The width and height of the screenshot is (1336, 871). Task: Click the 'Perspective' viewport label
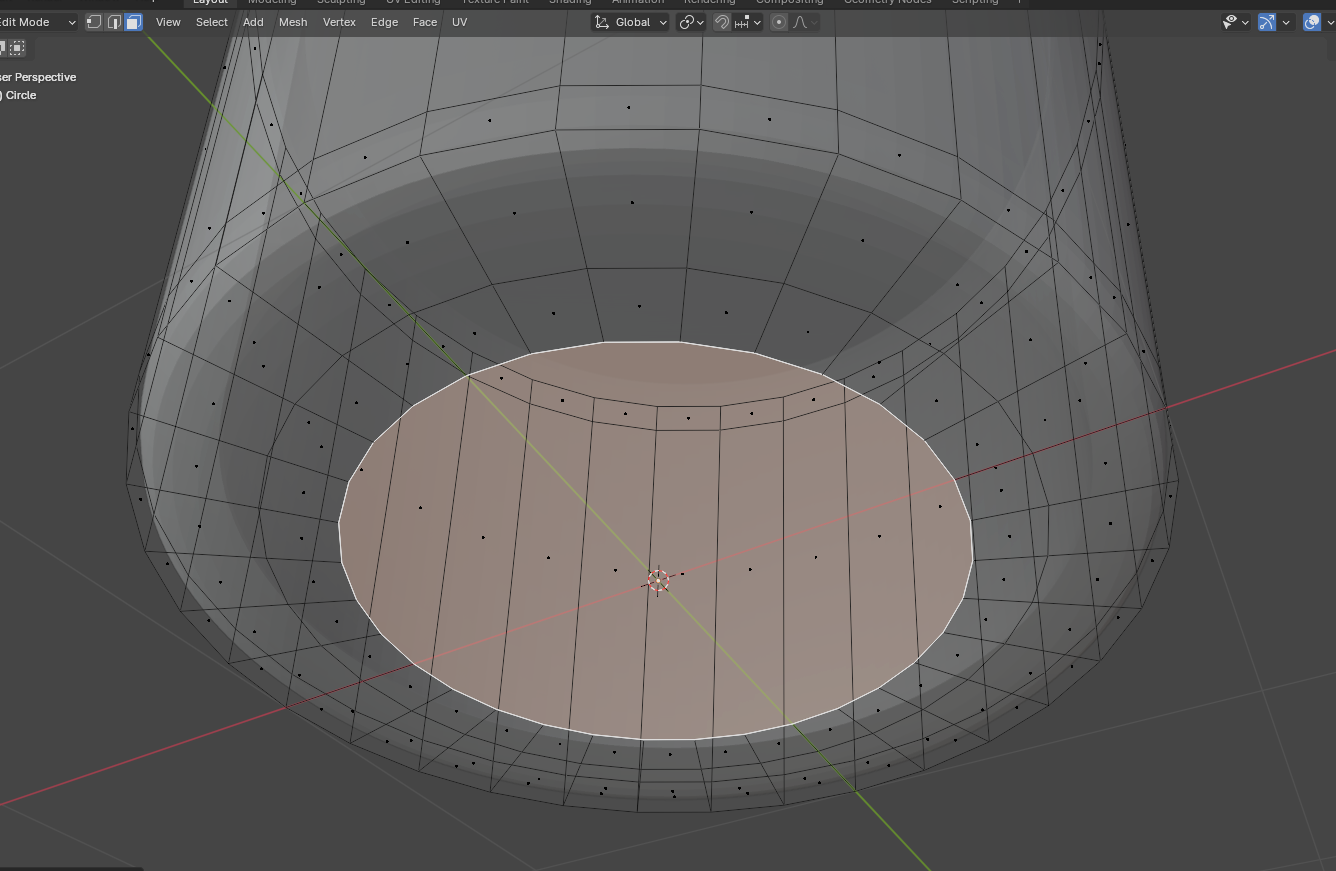pyautogui.click(x=45, y=77)
